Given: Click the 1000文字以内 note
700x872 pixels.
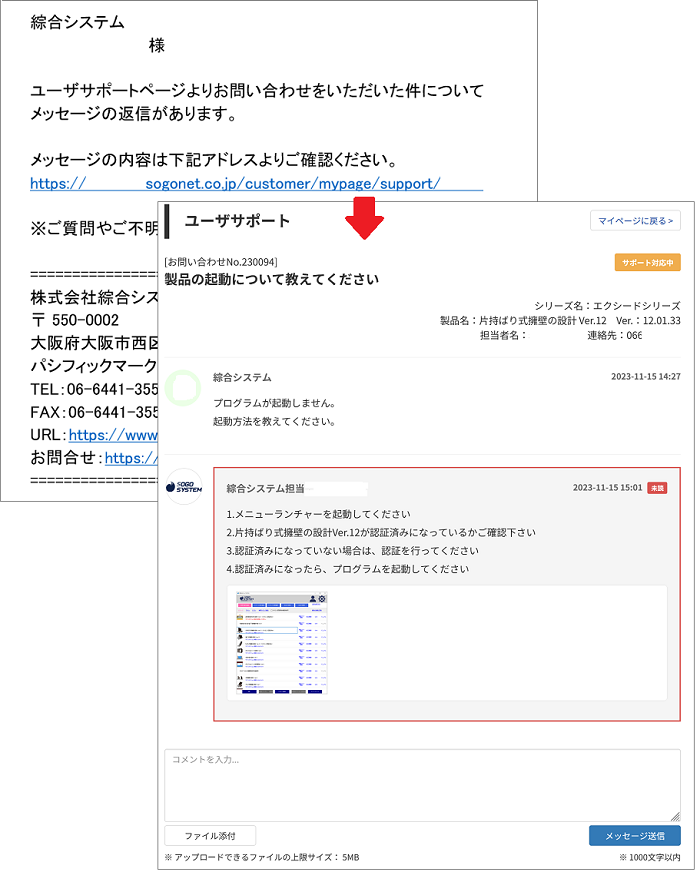Looking at the screenshot, I should (649, 858).
